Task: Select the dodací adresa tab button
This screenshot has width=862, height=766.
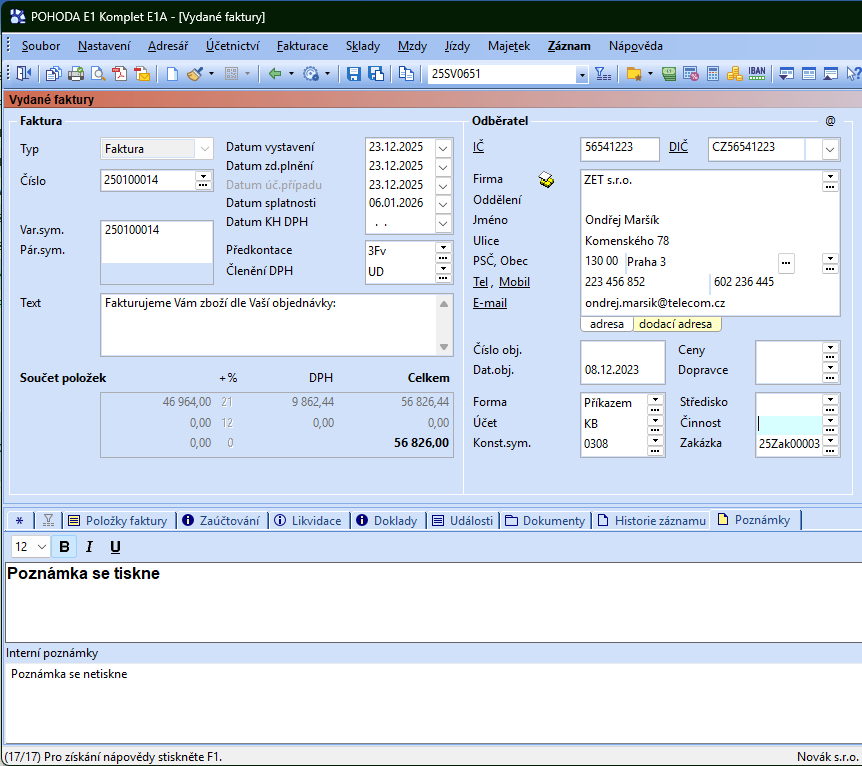Action: [x=676, y=324]
